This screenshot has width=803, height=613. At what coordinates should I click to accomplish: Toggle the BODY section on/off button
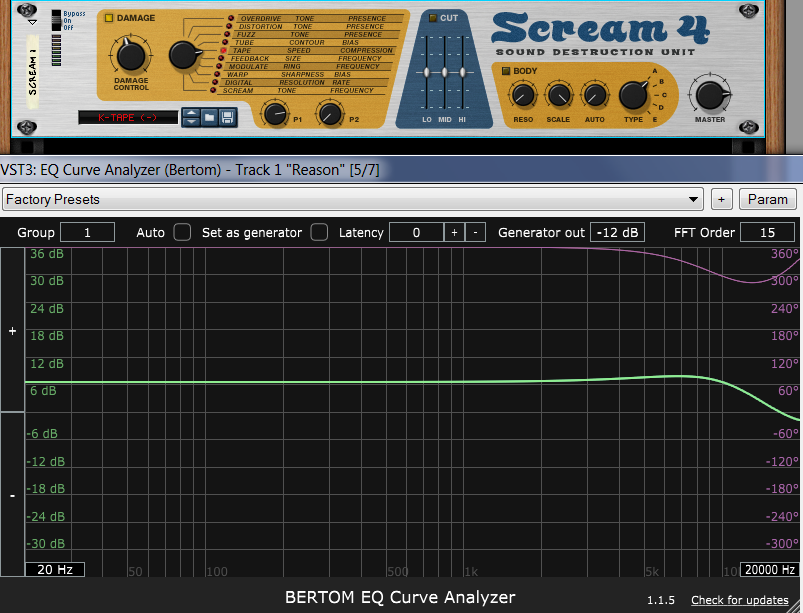pyautogui.click(x=506, y=71)
